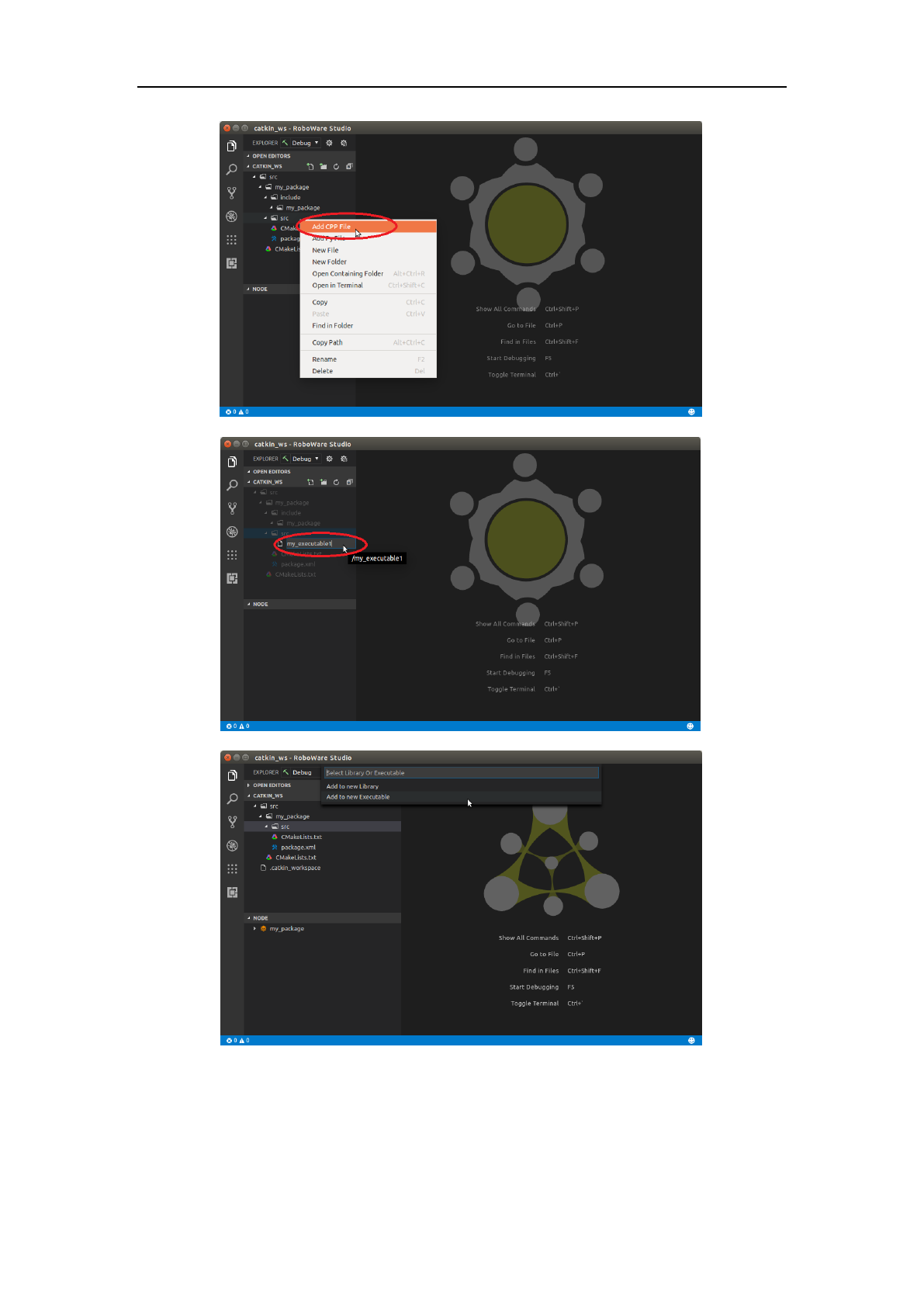Choose Delete from context menu

tap(369, 371)
